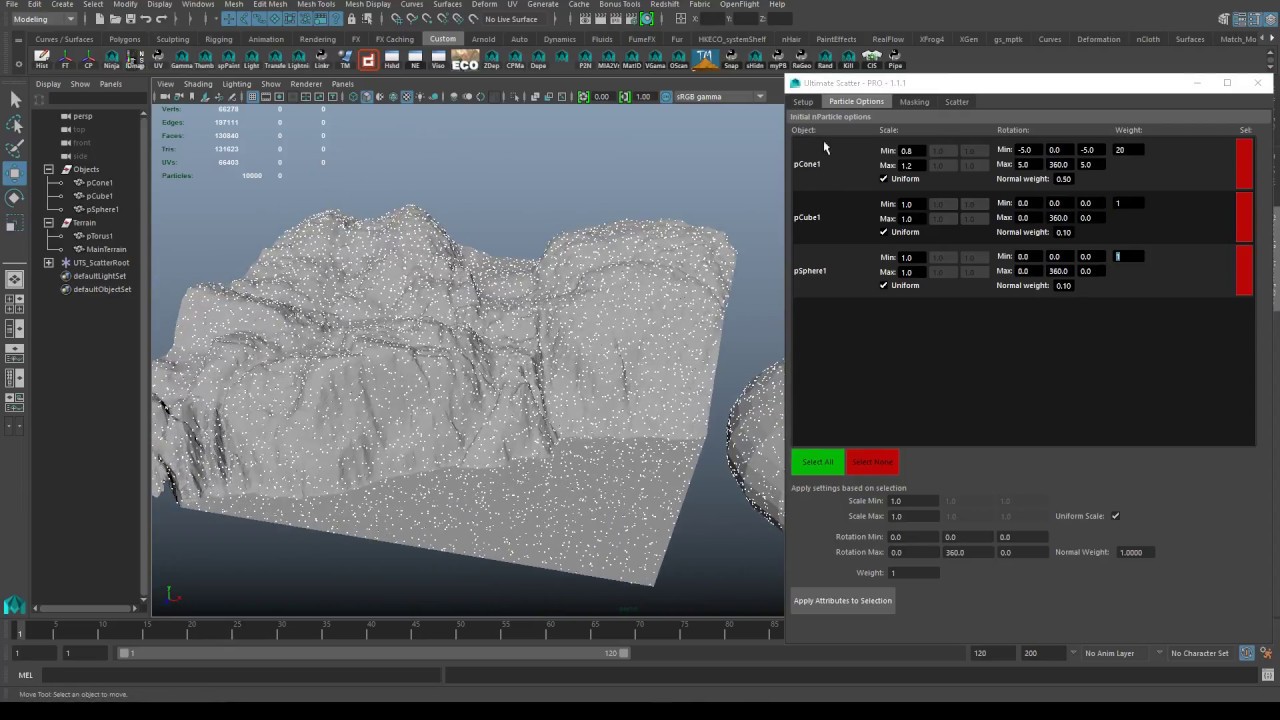
Task: Click the red swatch for pCube1
Action: coord(1244,217)
